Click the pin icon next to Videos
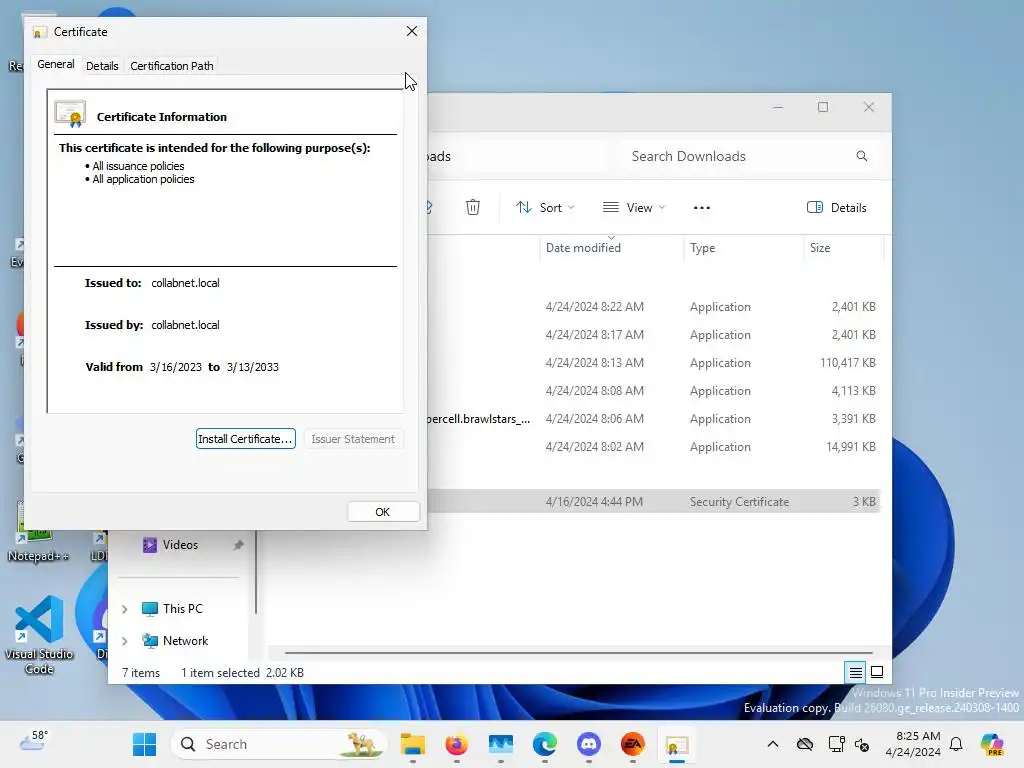1024x768 pixels. pos(238,545)
